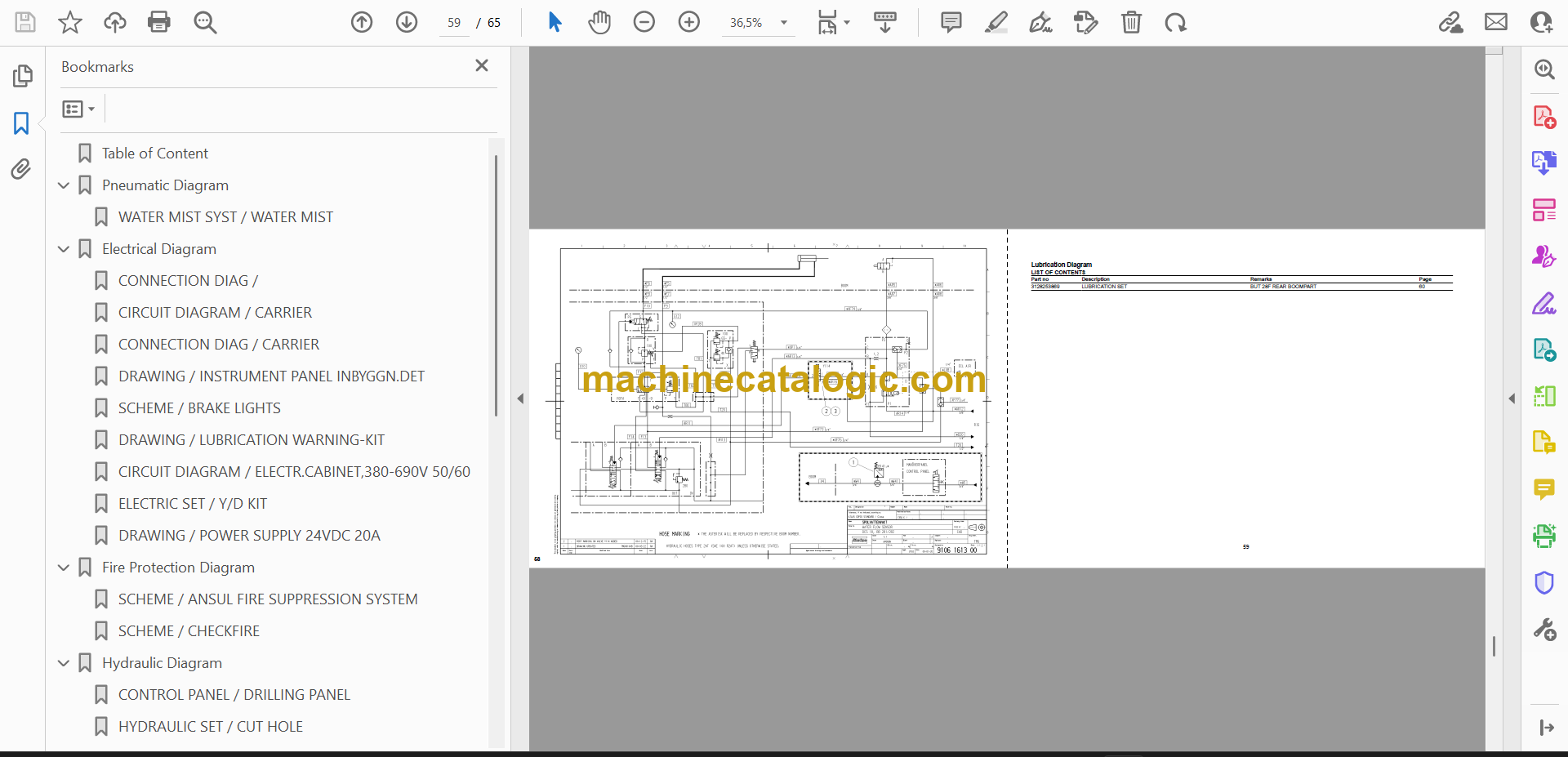1568x757 pixels.
Task: Open the Organize Pages tool
Action: [1543, 210]
